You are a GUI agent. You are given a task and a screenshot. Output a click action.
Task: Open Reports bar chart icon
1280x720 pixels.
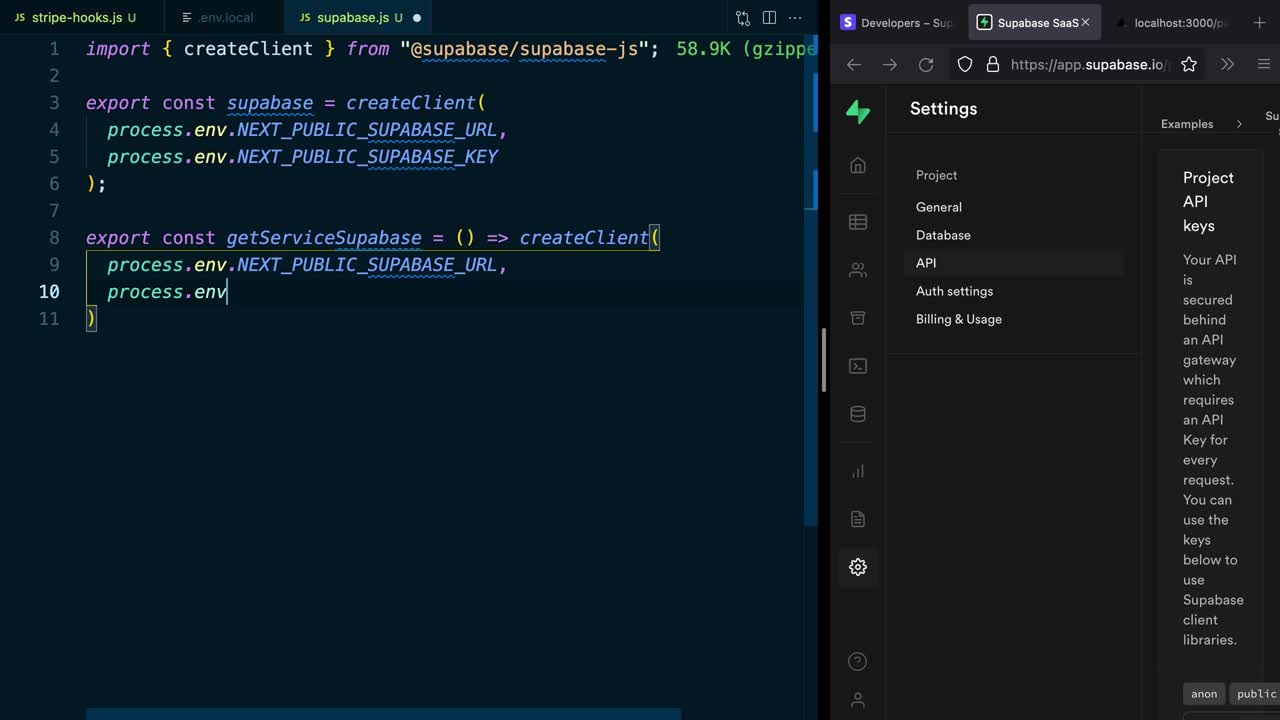pyautogui.click(x=857, y=471)
